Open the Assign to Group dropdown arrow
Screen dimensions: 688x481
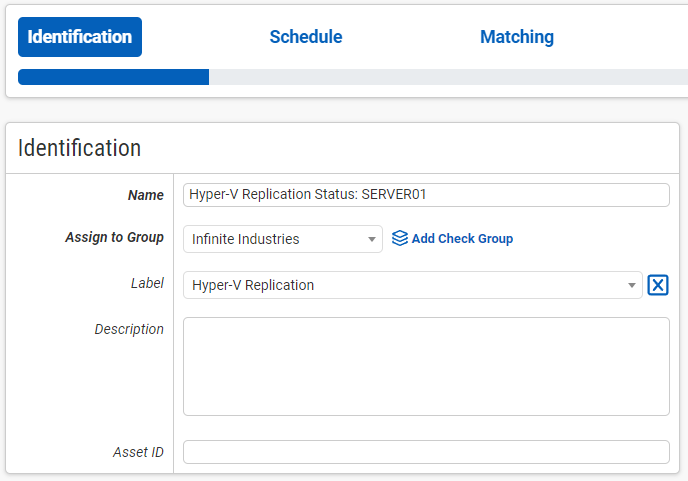[x=372, y=240]
